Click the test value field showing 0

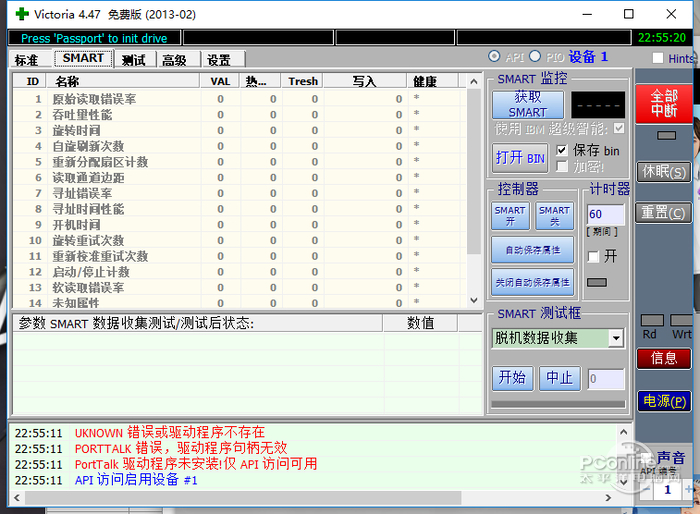click(x=605, y=379)
